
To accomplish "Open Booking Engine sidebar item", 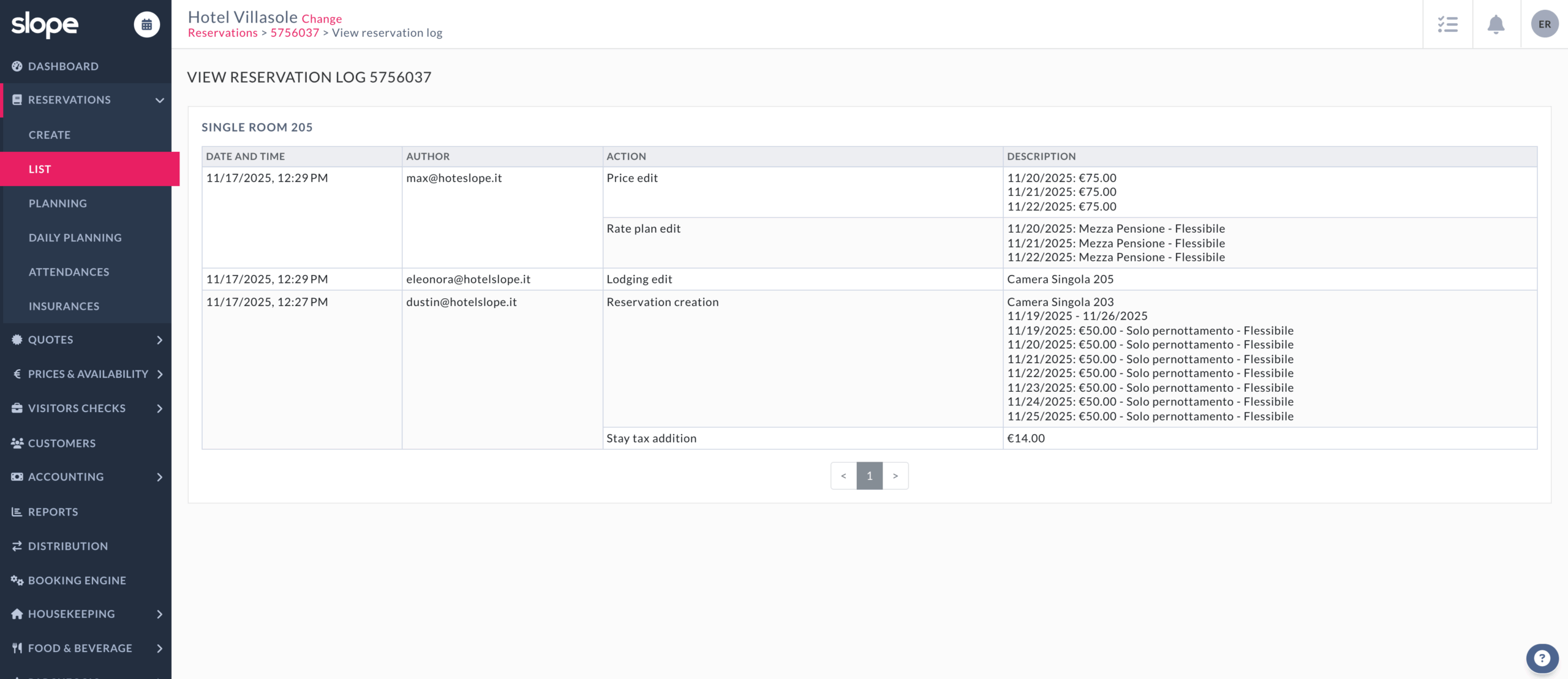I will [x=77, y=580].
